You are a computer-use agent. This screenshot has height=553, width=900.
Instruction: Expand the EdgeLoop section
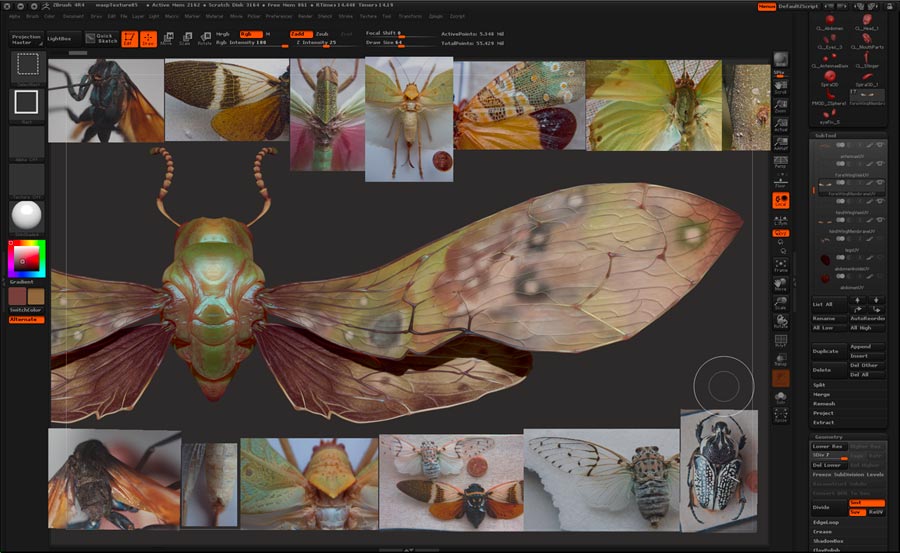click(x=826, y=523)
